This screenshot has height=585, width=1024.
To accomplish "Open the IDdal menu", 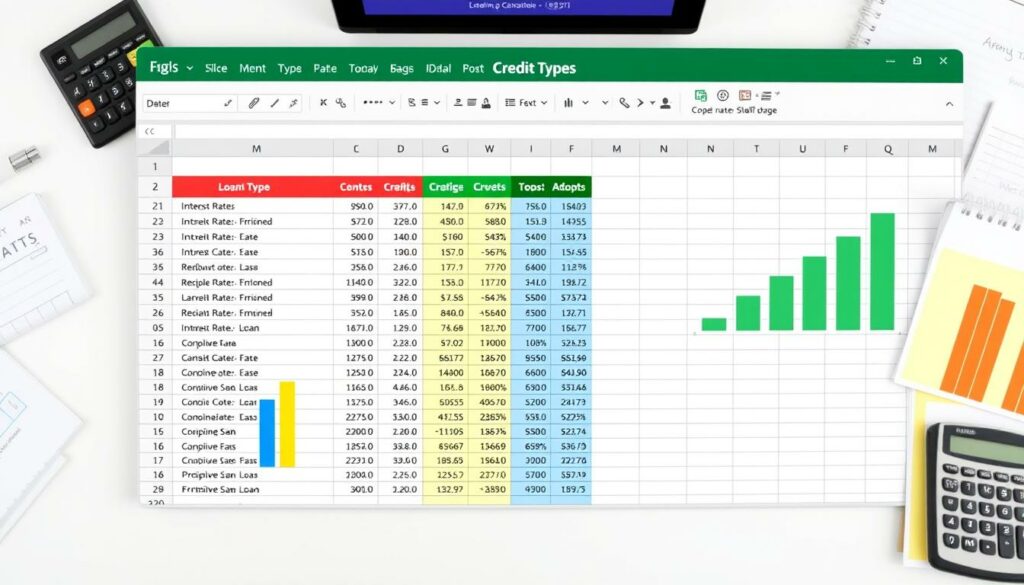I will 438,68.
